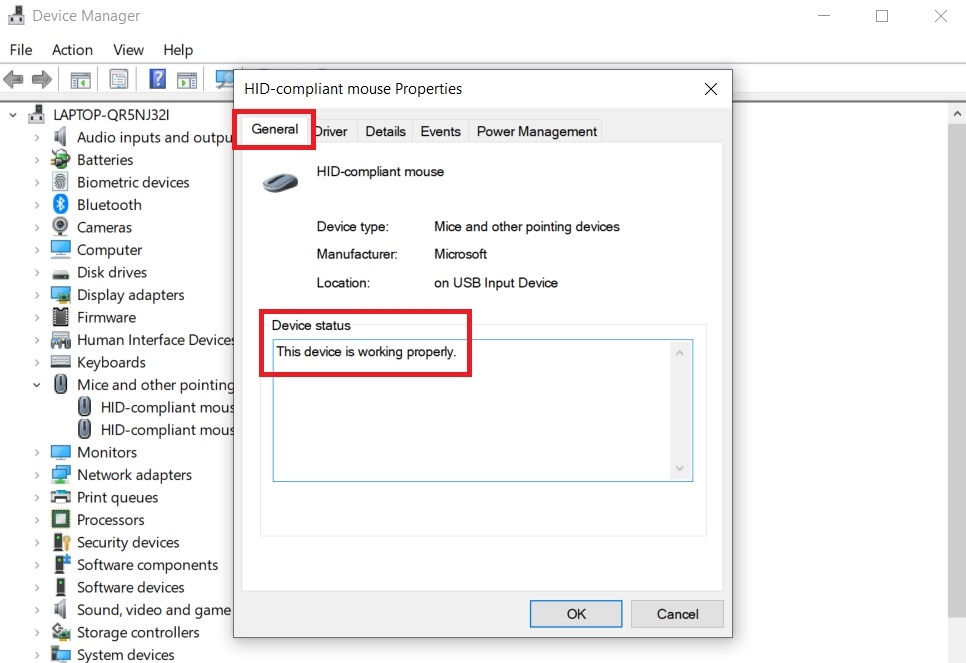The width and height of the screenshot is (966, 663).
Task: Collapse Mice and other pointing devices
Action: (x=37, y=384)
